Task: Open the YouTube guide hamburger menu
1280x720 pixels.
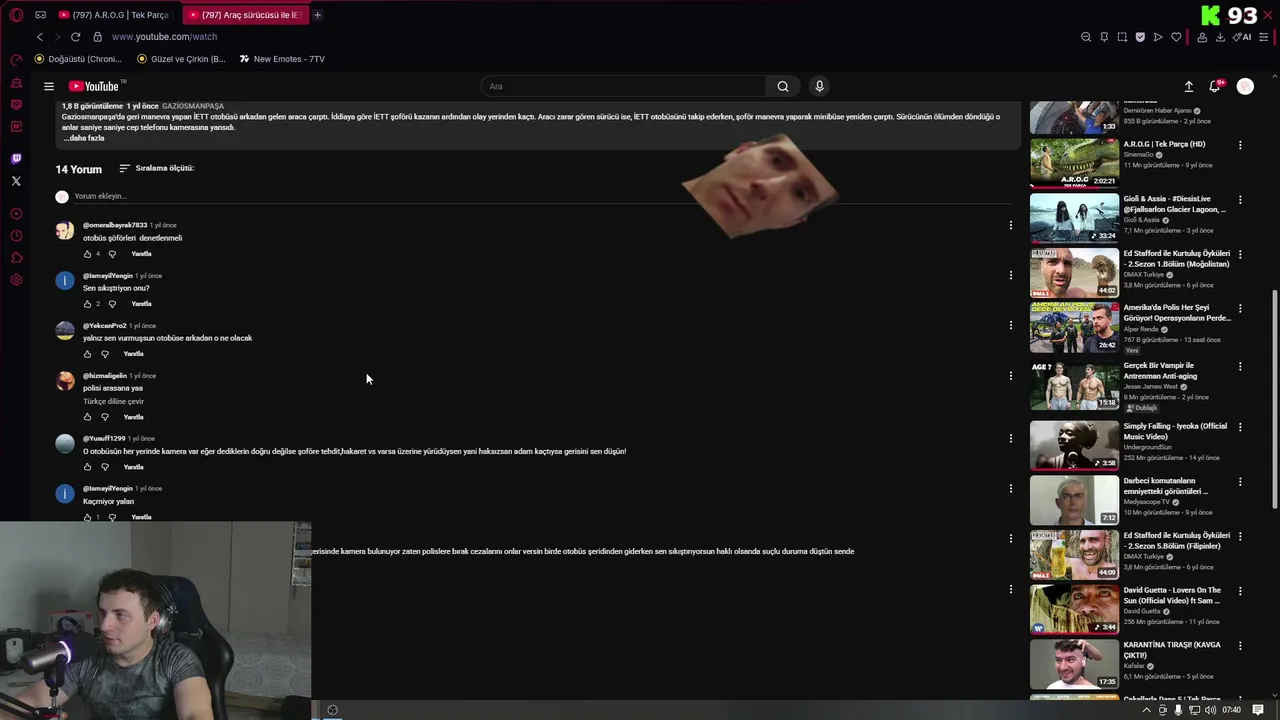Action: (48, 86)
